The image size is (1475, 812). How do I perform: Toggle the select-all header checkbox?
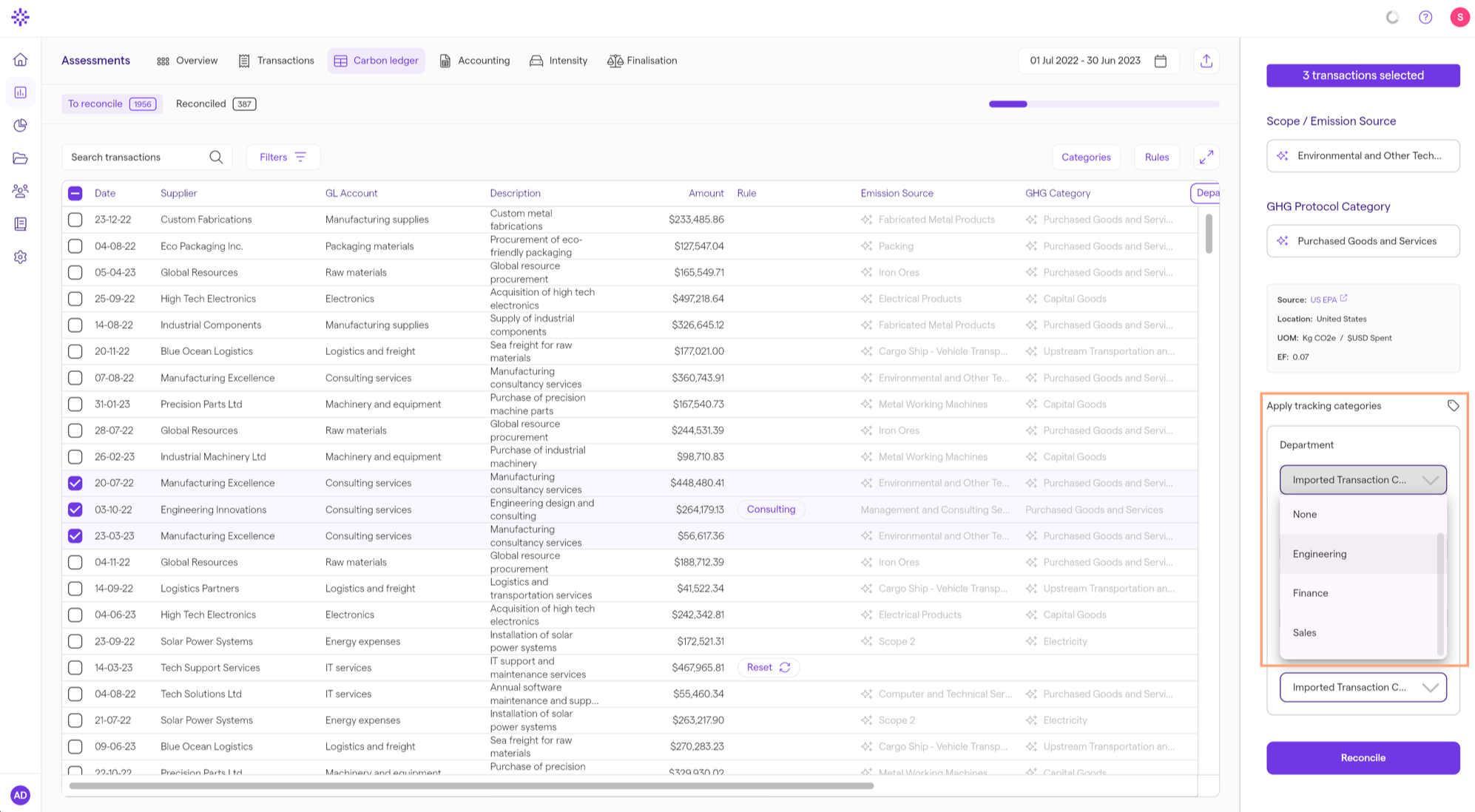75,193
